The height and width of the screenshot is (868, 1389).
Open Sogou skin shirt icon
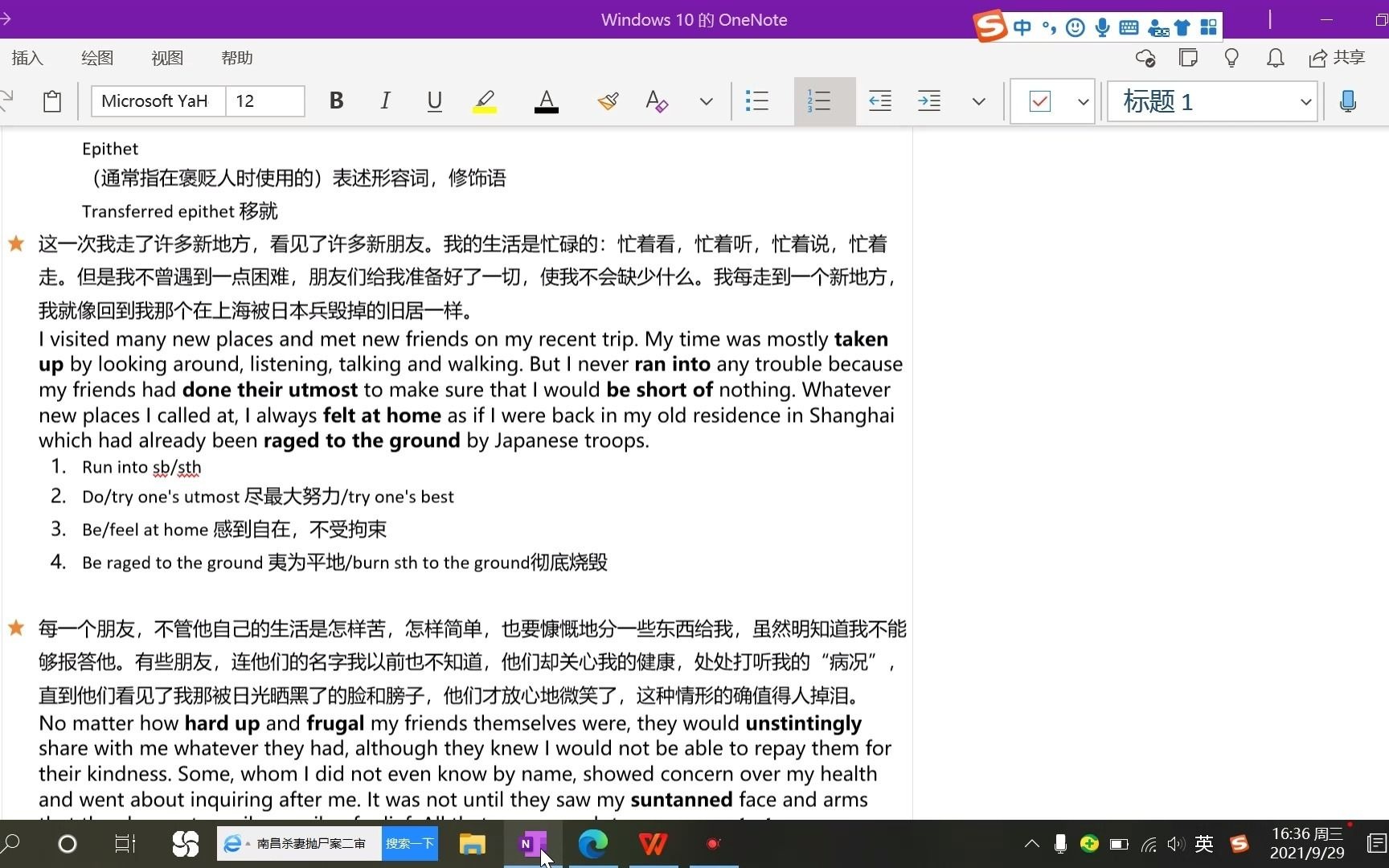[x=1182, y=28]
